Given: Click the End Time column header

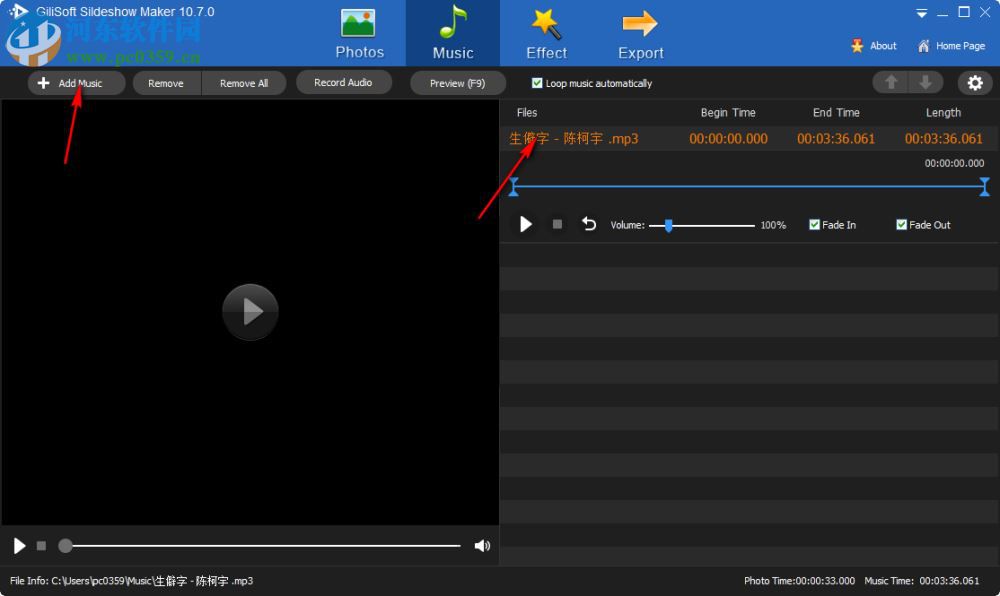Looking at the screenshot, I should (836, 112).
